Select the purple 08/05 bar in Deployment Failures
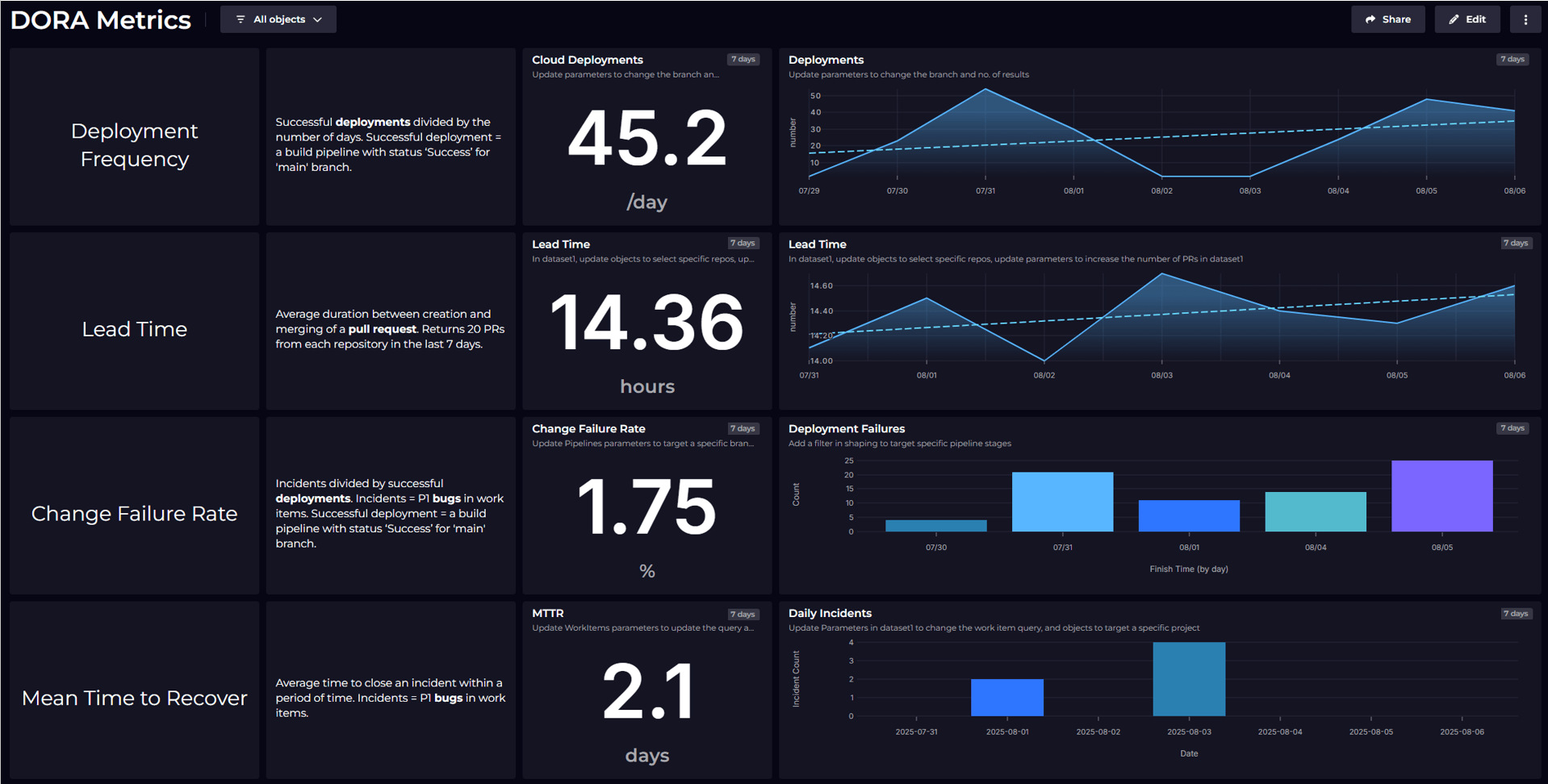 point(1441,496)
